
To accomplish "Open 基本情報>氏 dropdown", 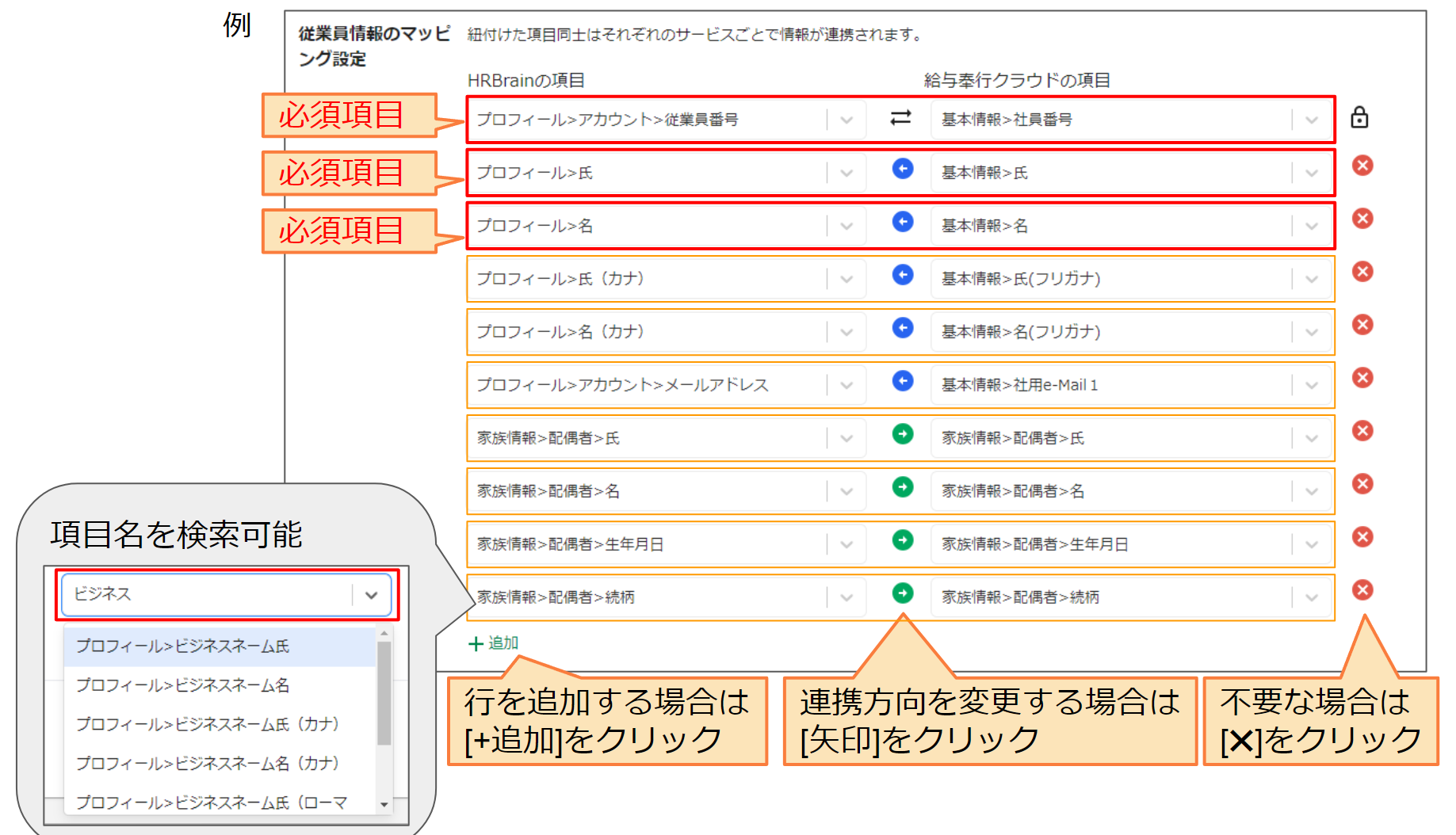I will click(x=1131, y=173).
